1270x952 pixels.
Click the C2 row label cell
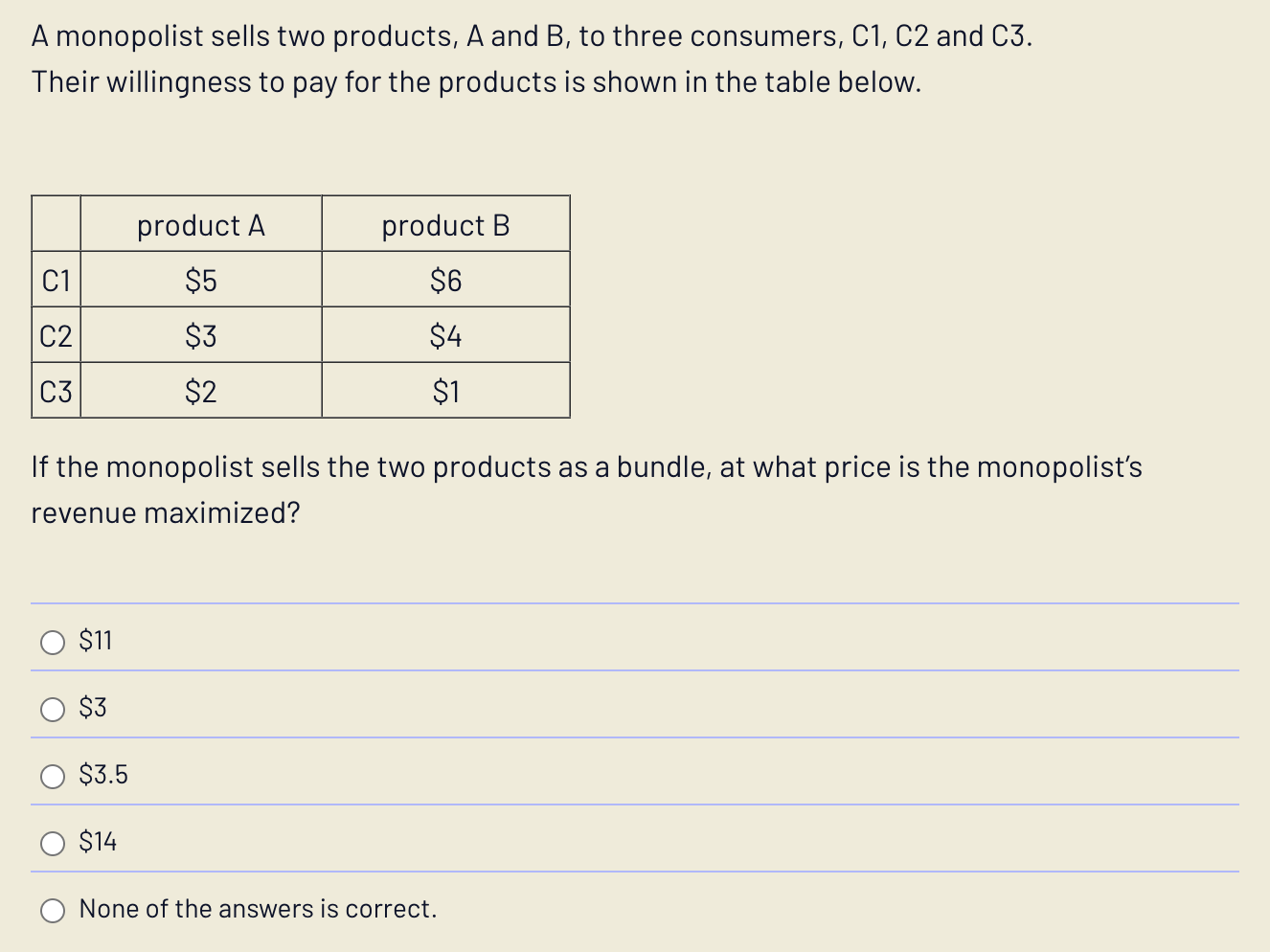click(56, 336)
